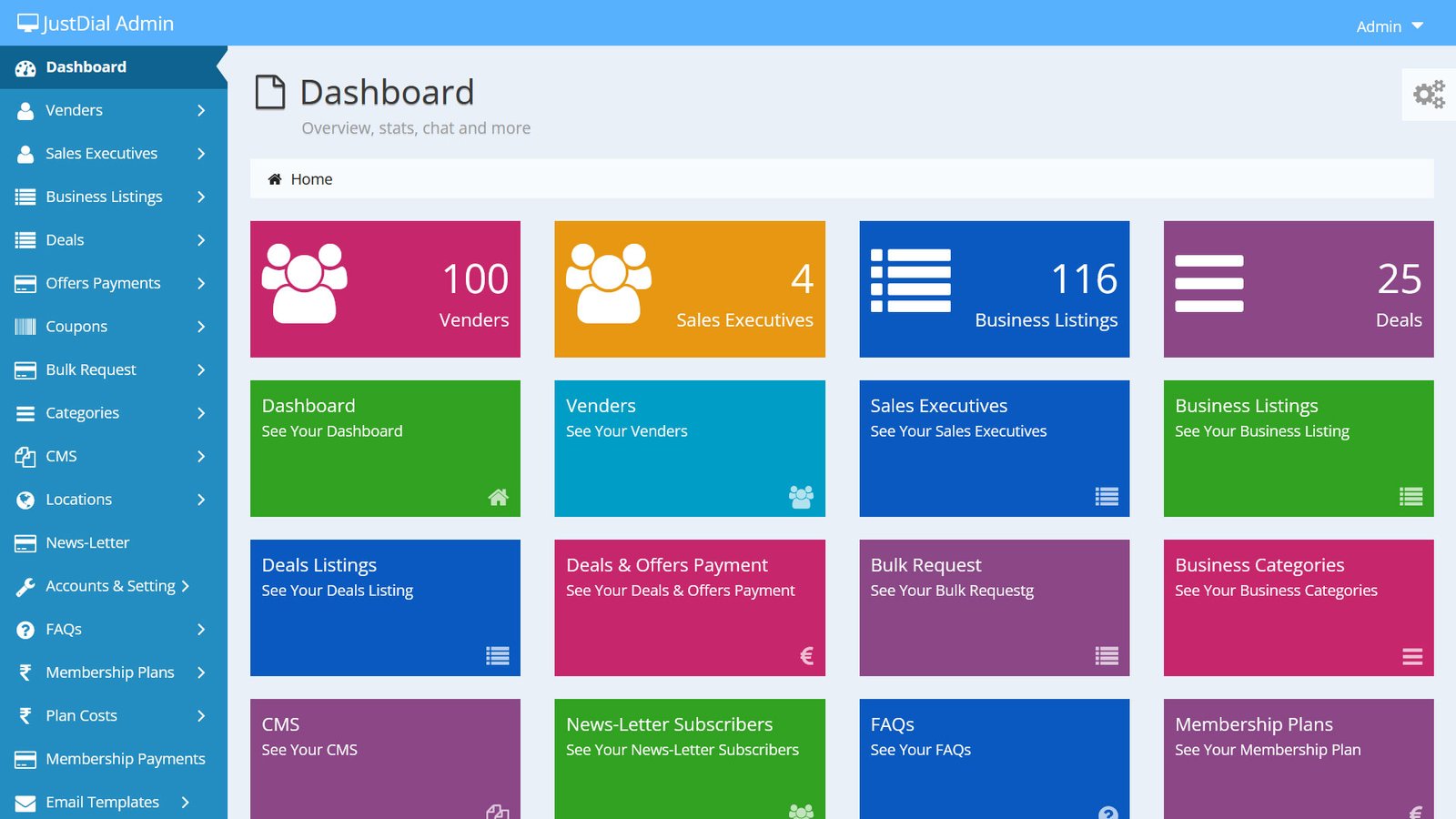Click the Membership Plans rupee icon
Viewport: 1456px width, 819px height.
(25, 672)
